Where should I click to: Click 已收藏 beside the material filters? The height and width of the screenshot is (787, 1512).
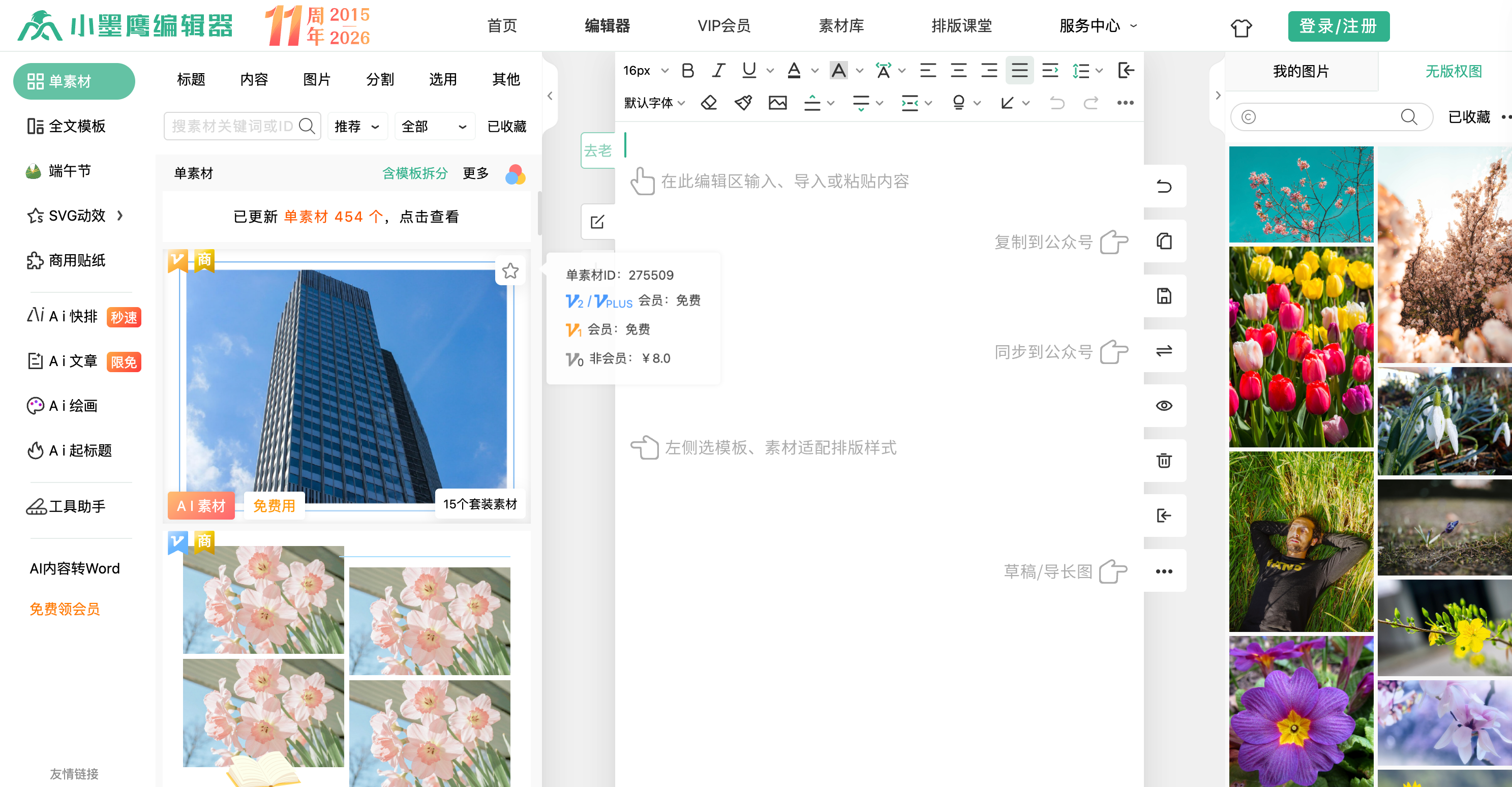[x=506, y=126]
